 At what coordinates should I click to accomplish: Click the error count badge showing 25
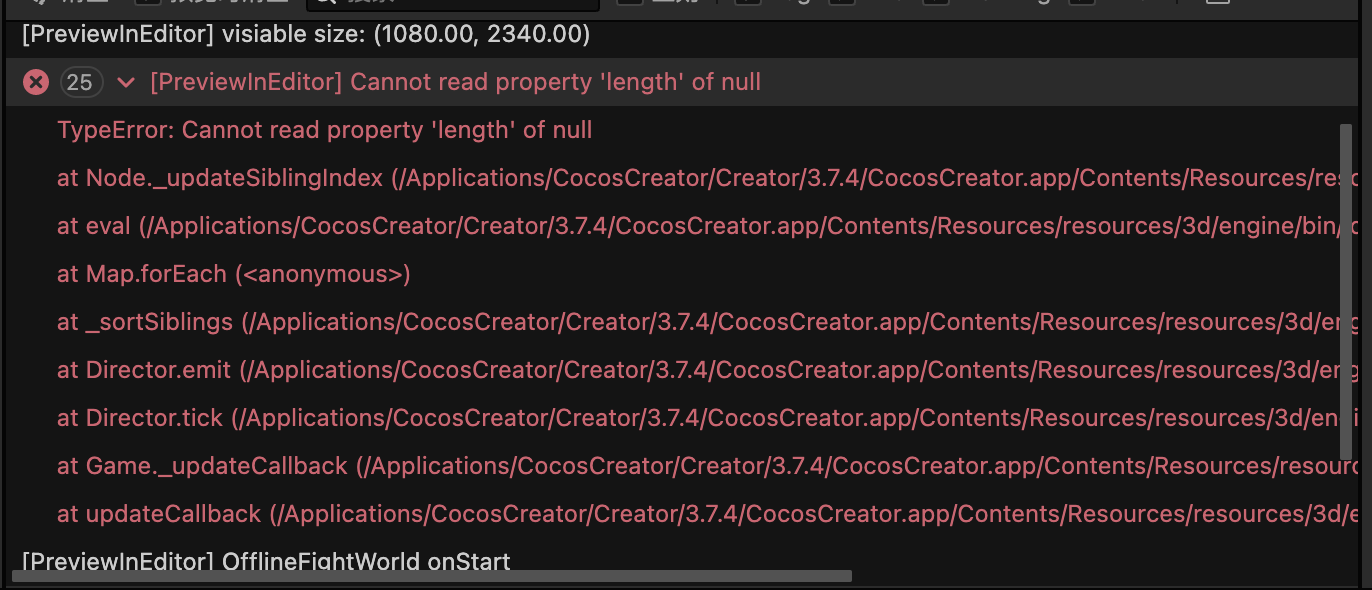click(80, 82)
